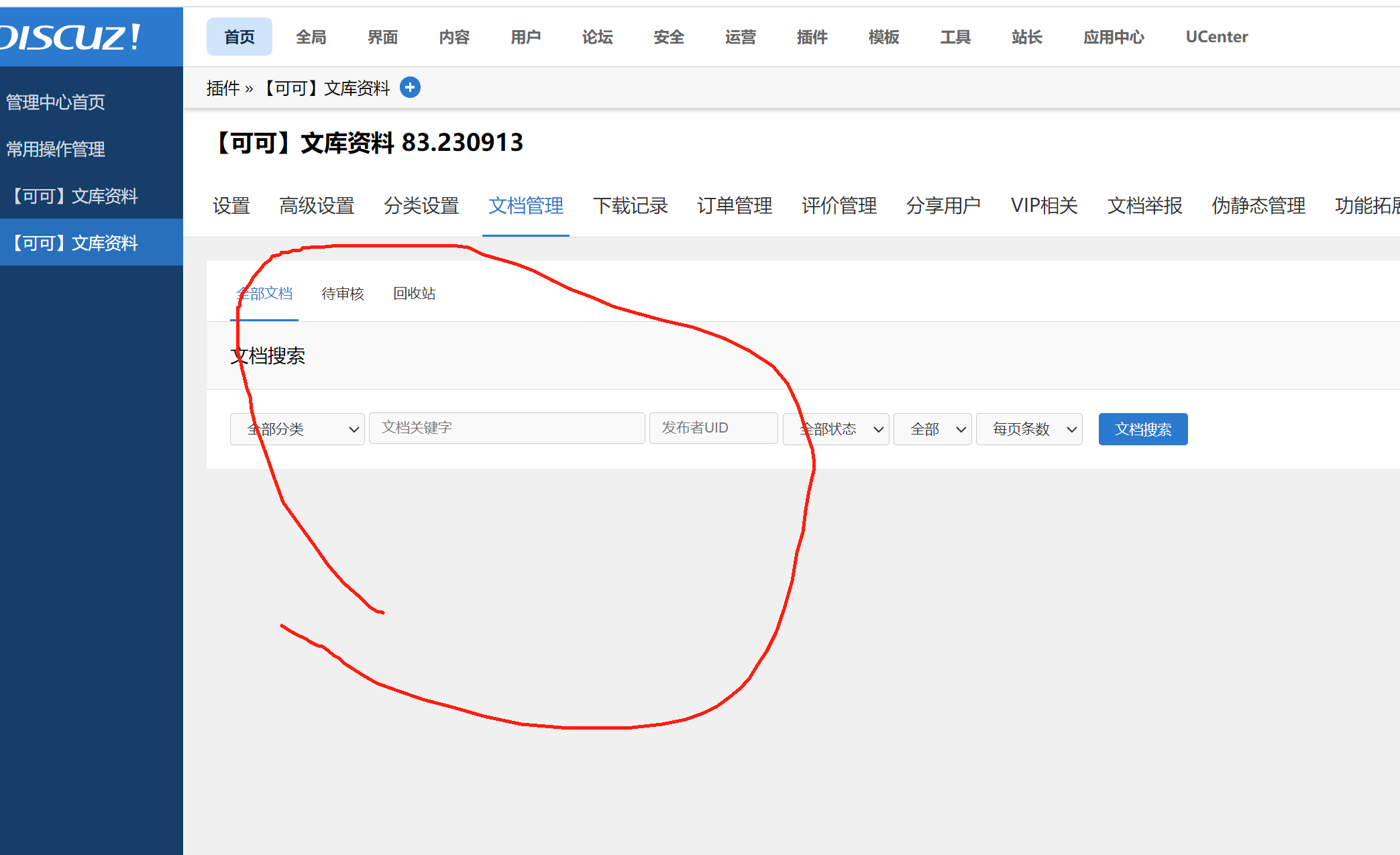This screenshot has width=1400, height=855.
Task: Open the 安全 top menu
Action: pyautogui.click(x=669, y=37)
